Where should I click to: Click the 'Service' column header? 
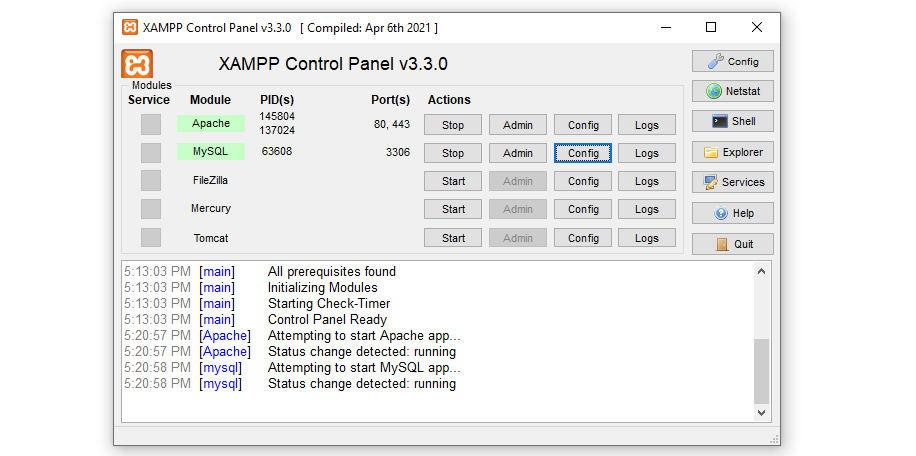click(149, 100)
